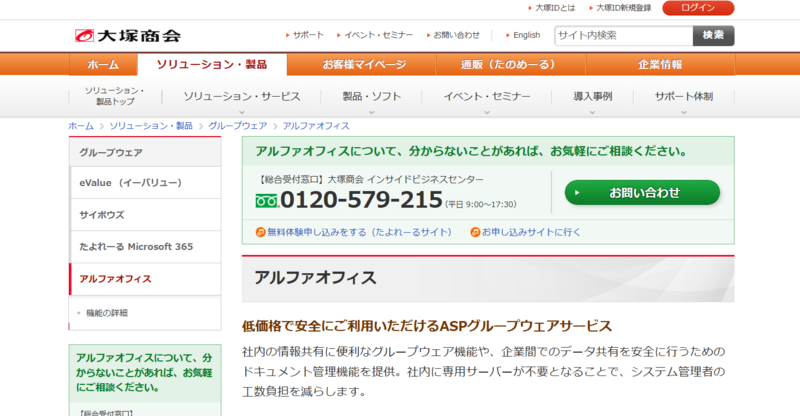The height and width of the screenshot is (416, 800).
Task: Open the サポート体制 dropdown
Action: [684, 97]
